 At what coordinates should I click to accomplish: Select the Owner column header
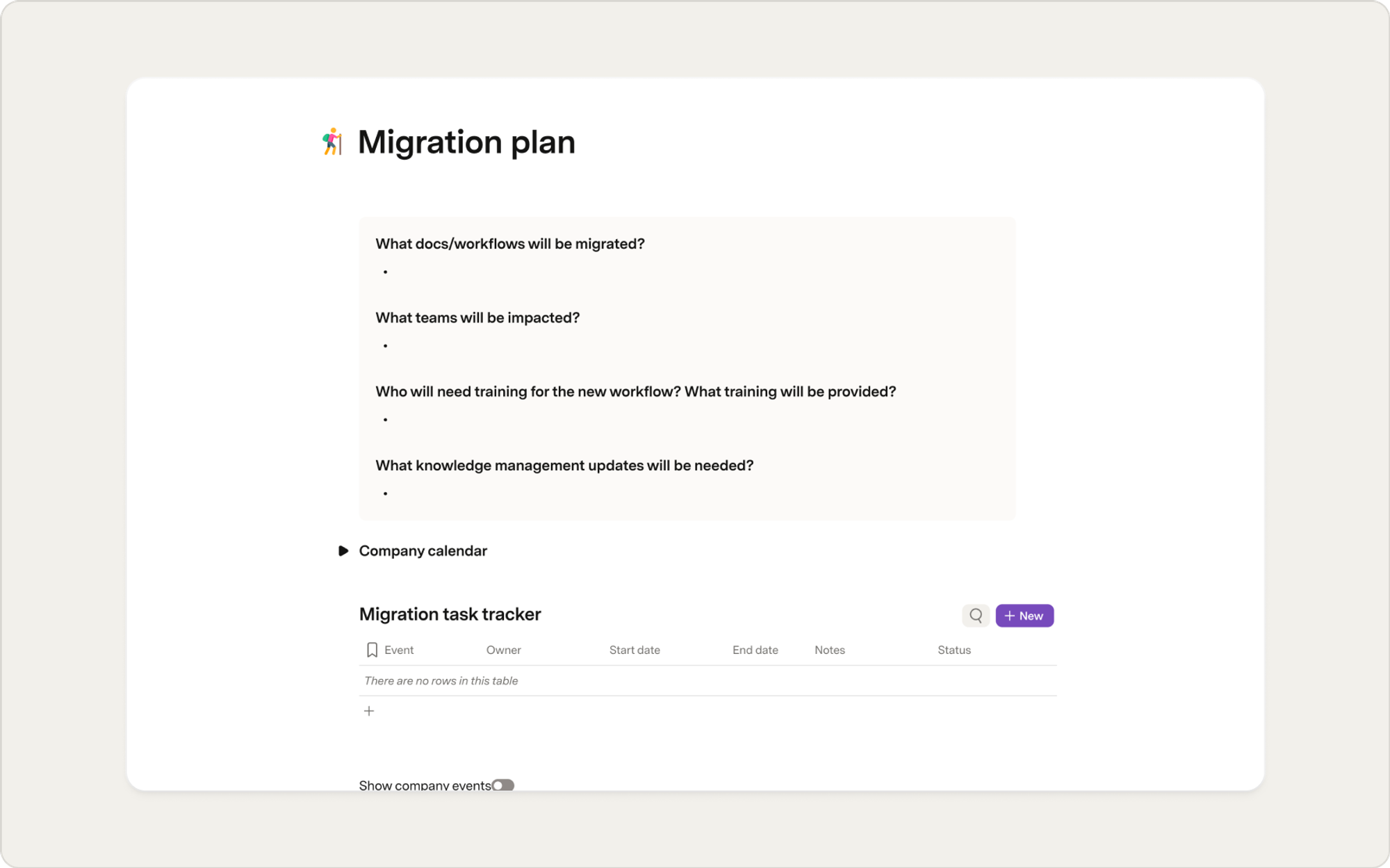pos(503,650)
